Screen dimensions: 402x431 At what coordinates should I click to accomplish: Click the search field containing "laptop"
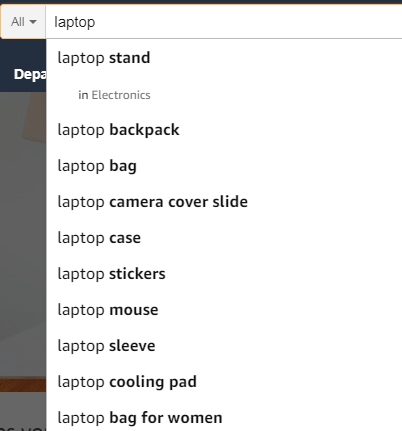tap(224, 22)
